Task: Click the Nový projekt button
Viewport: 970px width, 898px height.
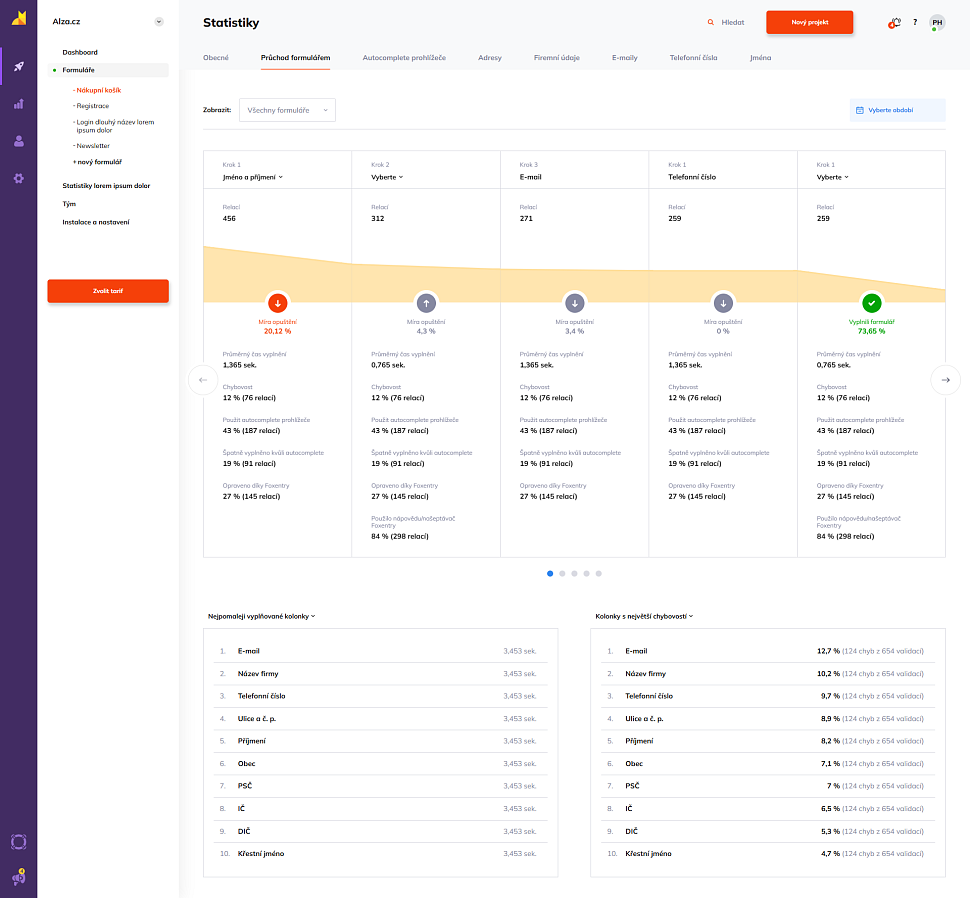Action: [x=809, y=22]
